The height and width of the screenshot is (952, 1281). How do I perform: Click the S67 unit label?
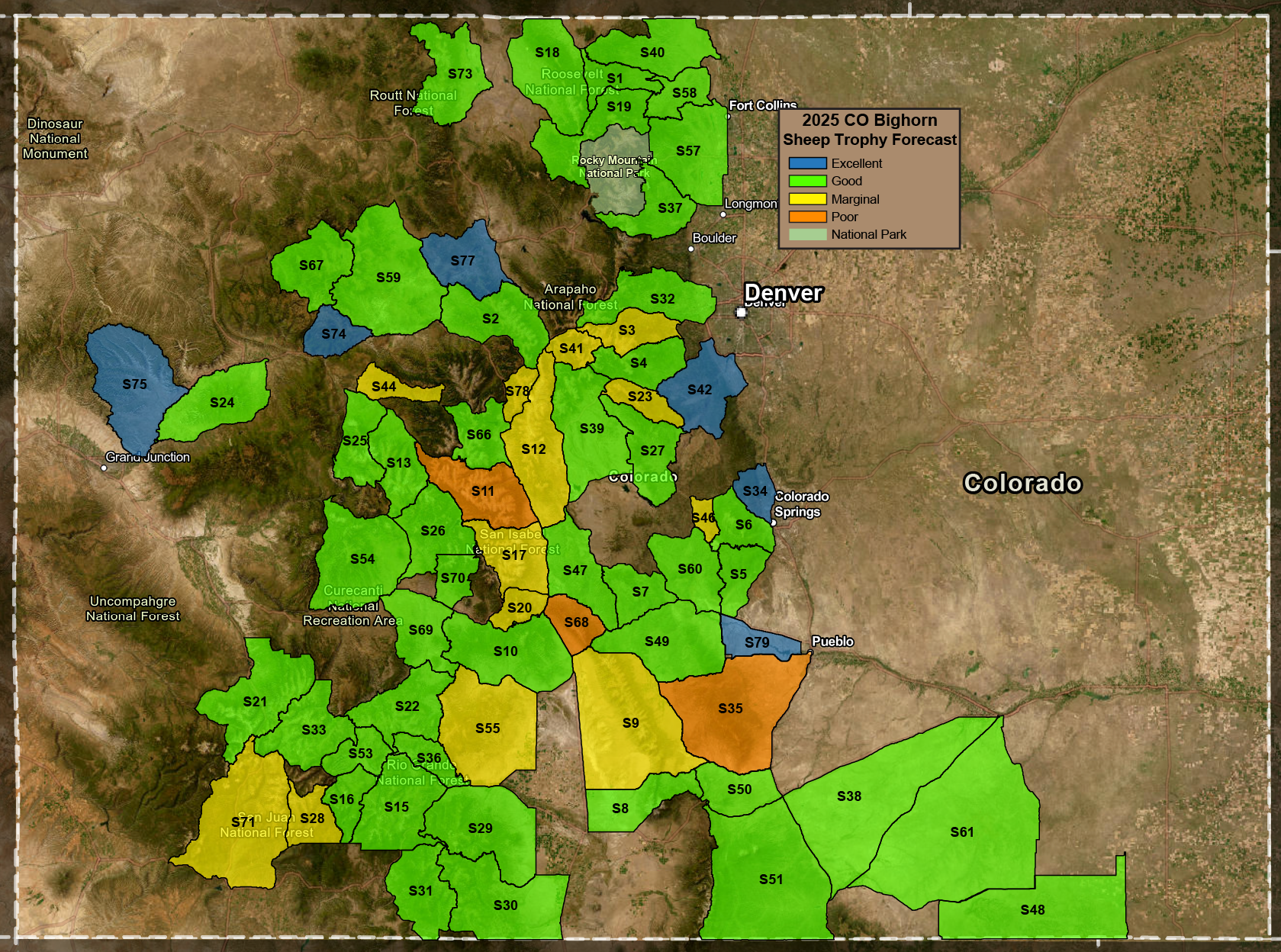[311, 265]
